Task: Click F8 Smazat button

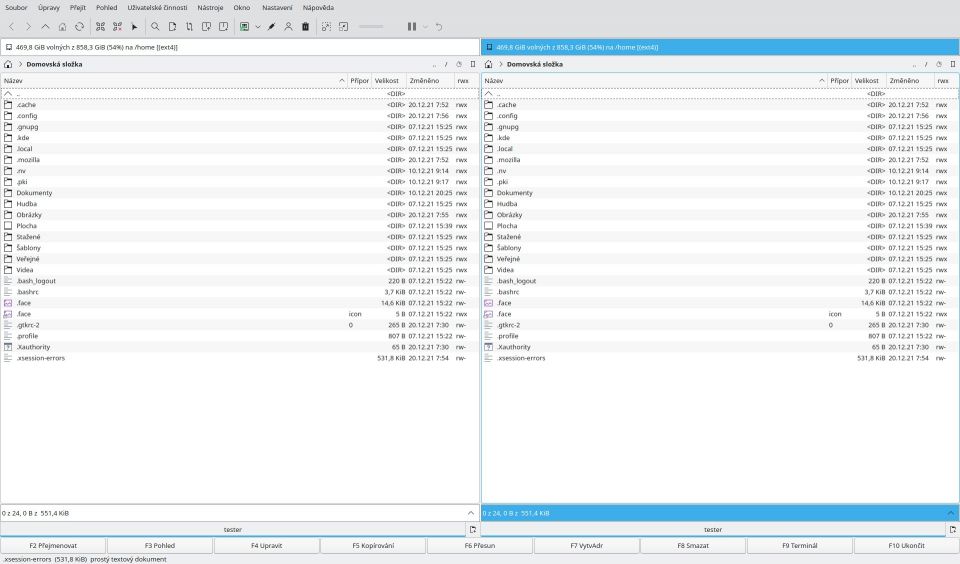Action: 693,546
